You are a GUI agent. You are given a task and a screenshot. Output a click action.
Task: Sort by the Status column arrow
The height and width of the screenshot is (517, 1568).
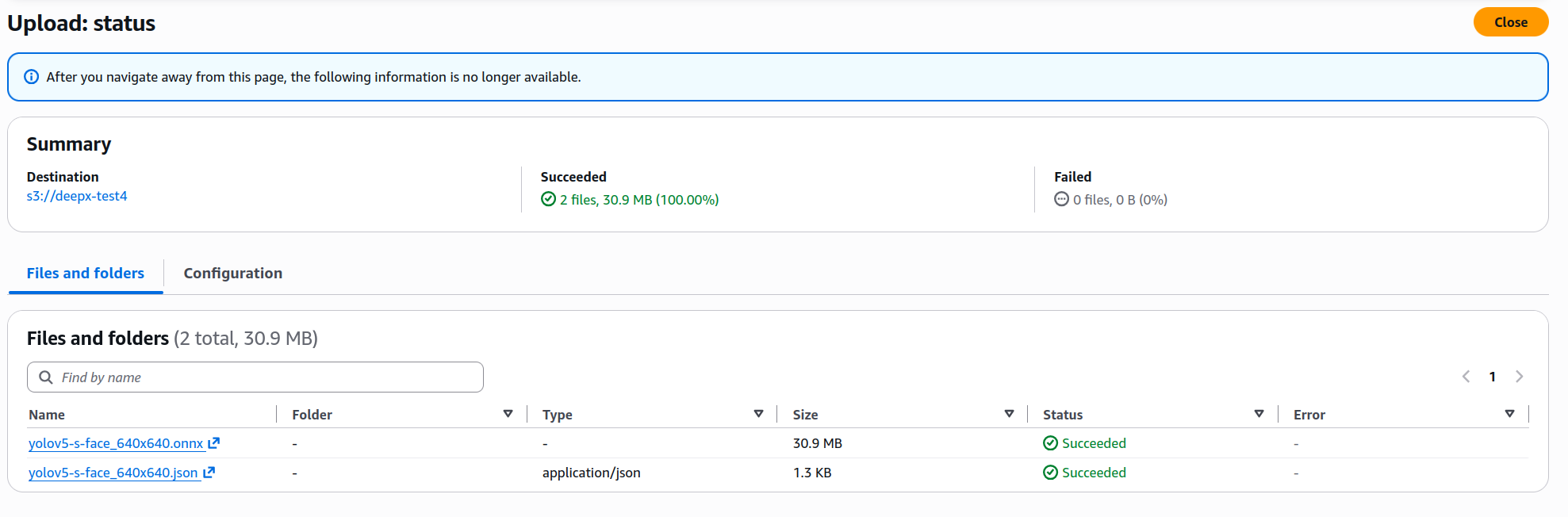pyautogui.click(x=1259, y=414)
